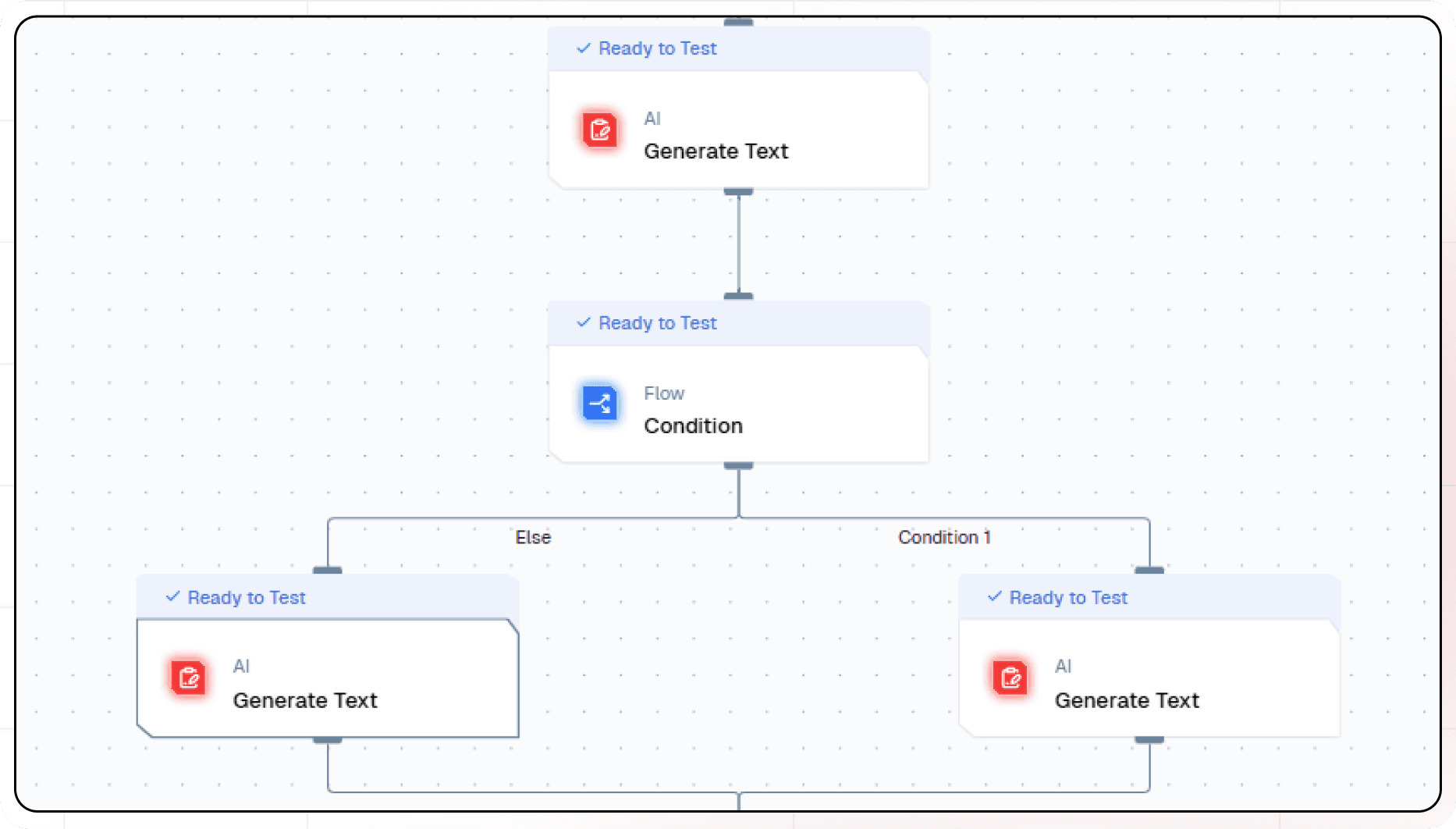Click the Else branch label
Viewport: 1456px width, 829px height.
(x=533, y=537)
